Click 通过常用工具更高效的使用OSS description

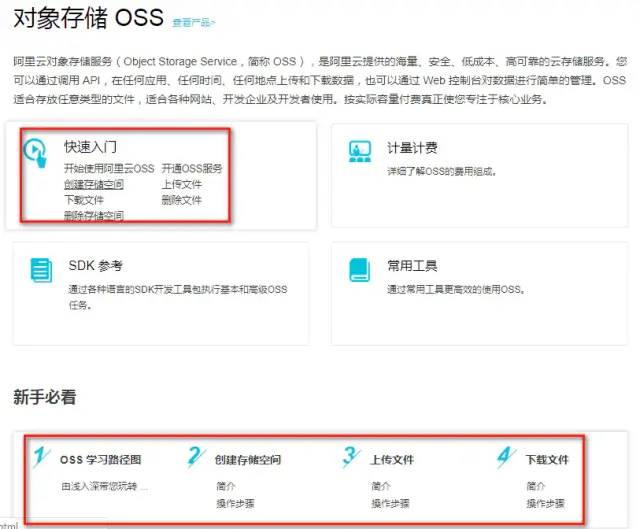click(x=456, y=290)
